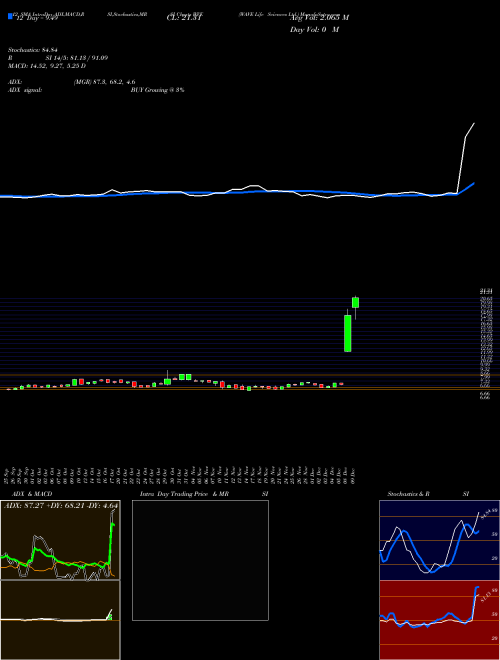500x660 pixels.
Task: Open the red RSI indicator chart
Action: coord(439,620)
